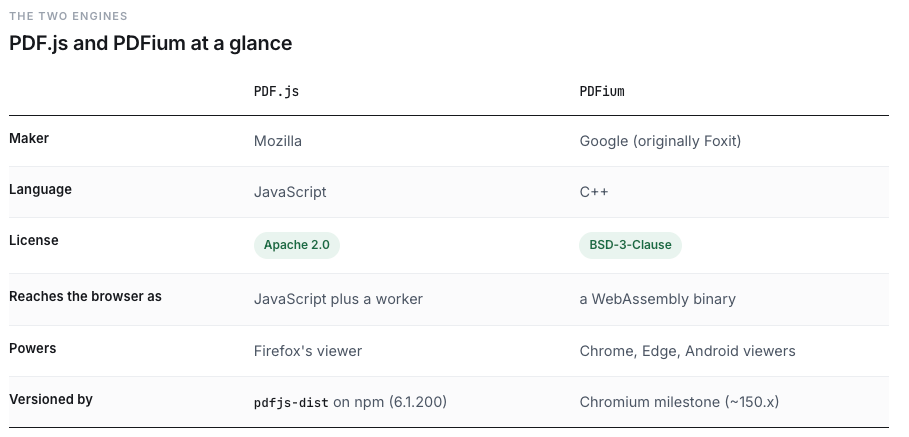Click the heading 'PDF.js and PDFium at a glance'

point(151,43)
